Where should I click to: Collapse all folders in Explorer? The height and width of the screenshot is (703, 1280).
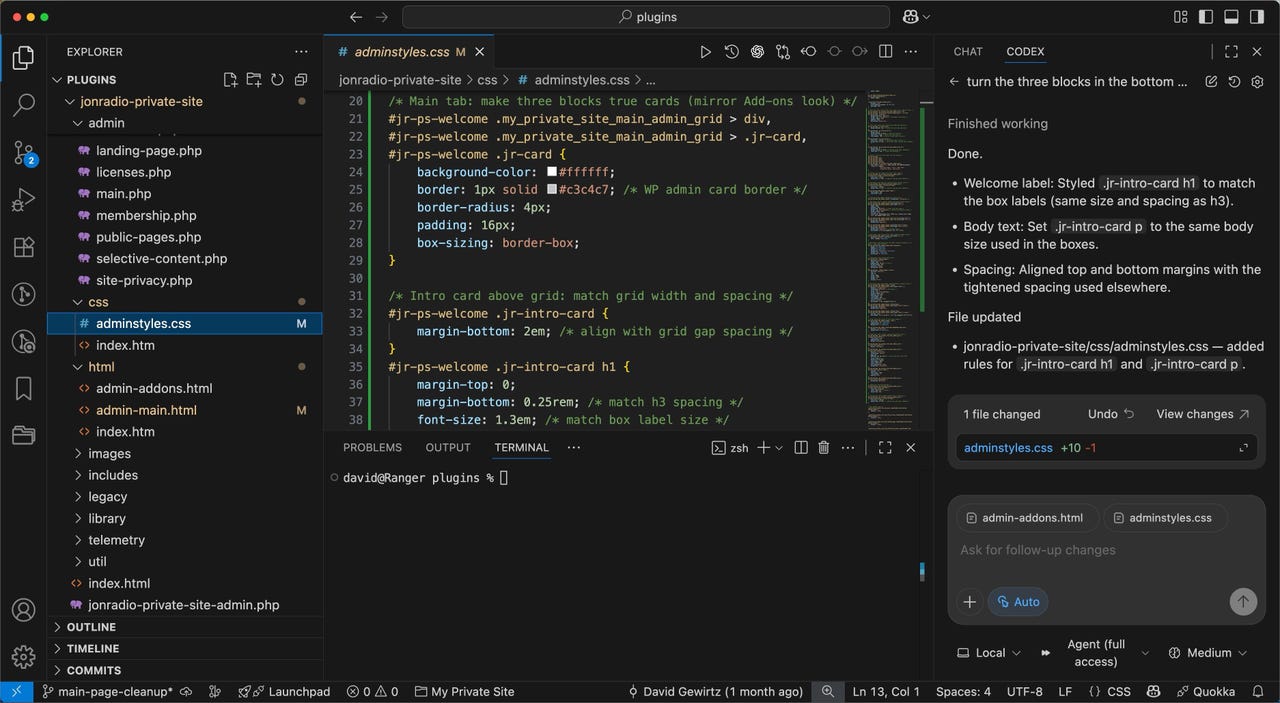[300, 80]
